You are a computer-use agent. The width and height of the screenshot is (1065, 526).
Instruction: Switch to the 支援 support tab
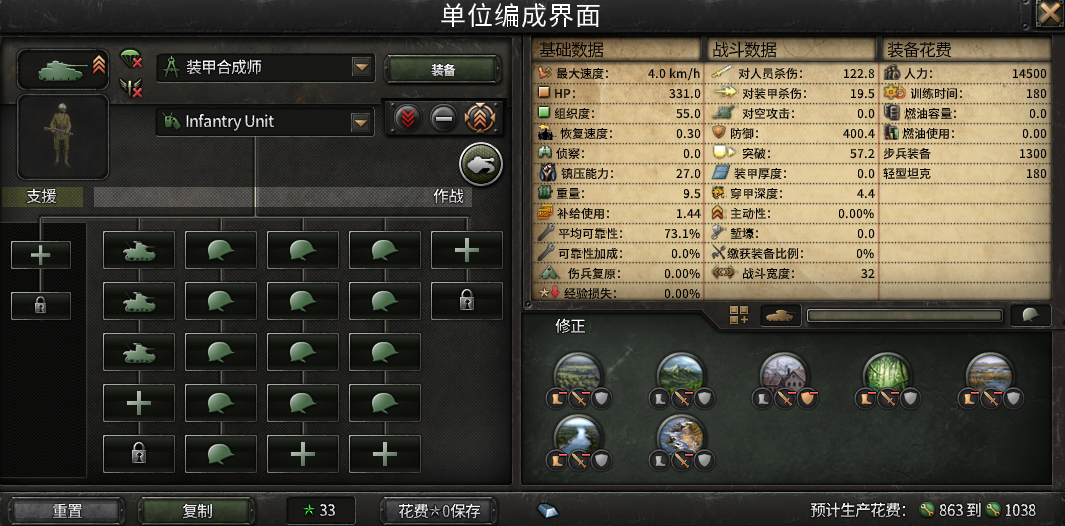[x=41, y=197]
